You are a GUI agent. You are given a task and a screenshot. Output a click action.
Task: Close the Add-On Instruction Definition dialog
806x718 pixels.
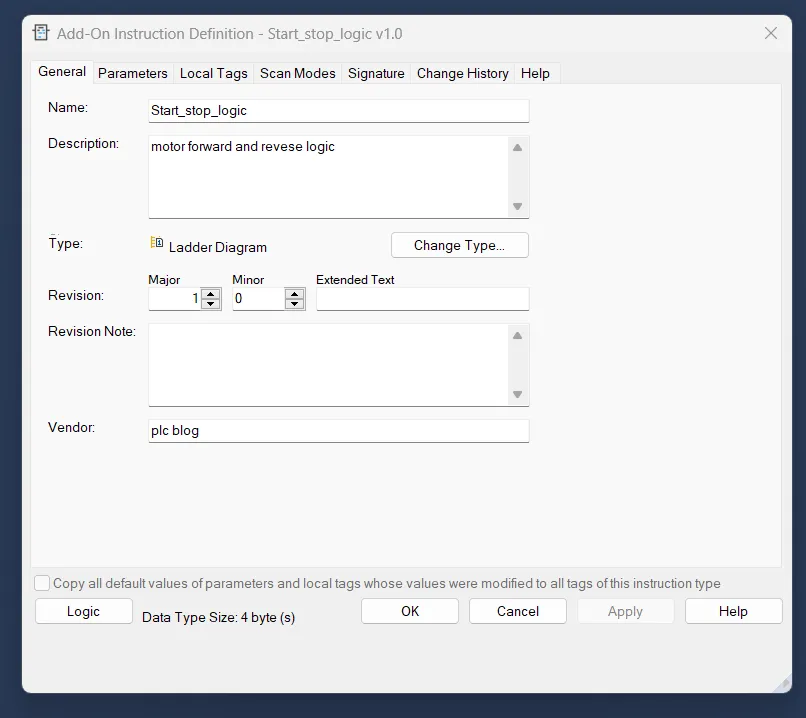[771, 33]
